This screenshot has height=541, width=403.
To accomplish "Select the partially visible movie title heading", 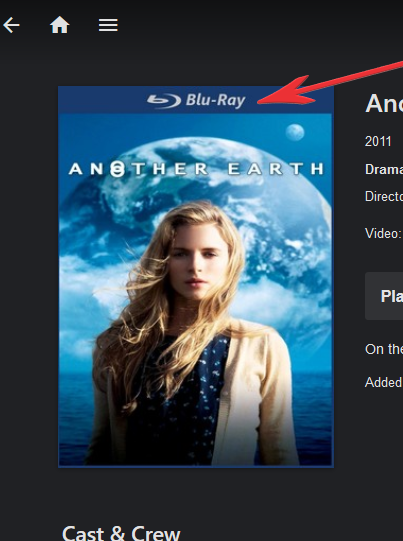I will 384,103.
